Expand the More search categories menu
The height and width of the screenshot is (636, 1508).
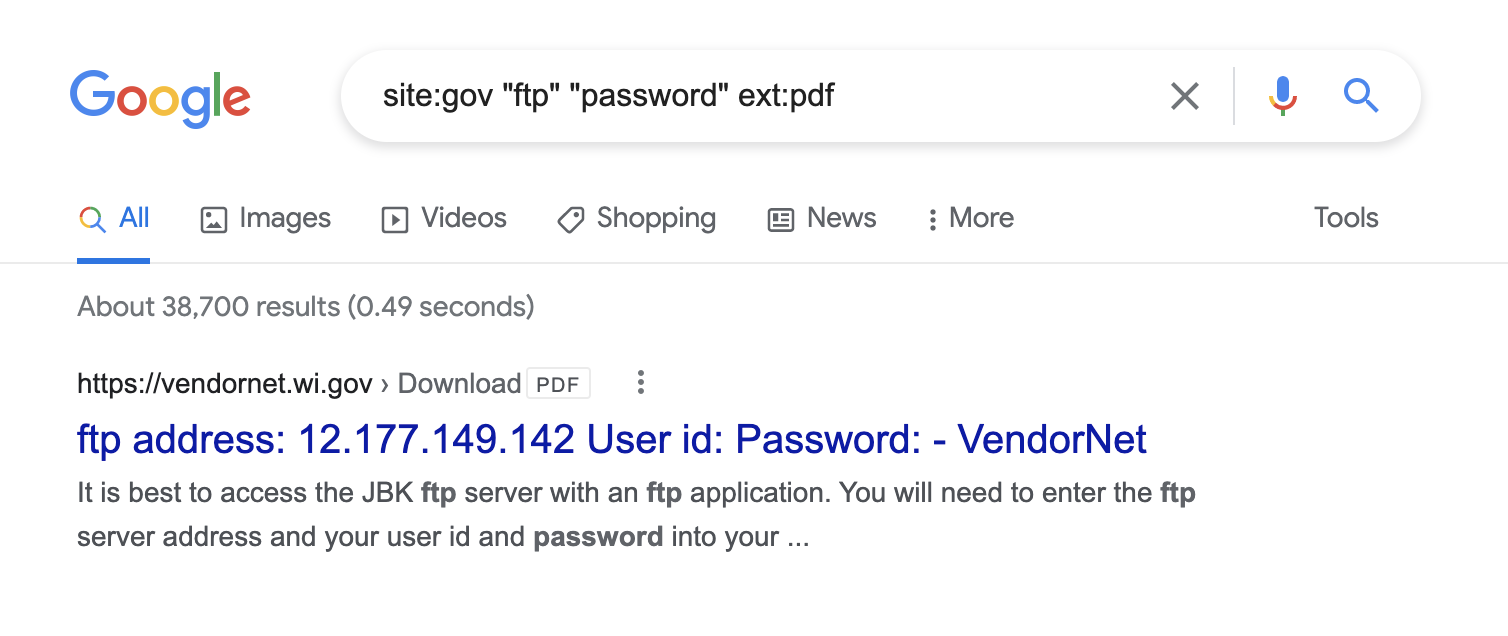tap(970, 218)
